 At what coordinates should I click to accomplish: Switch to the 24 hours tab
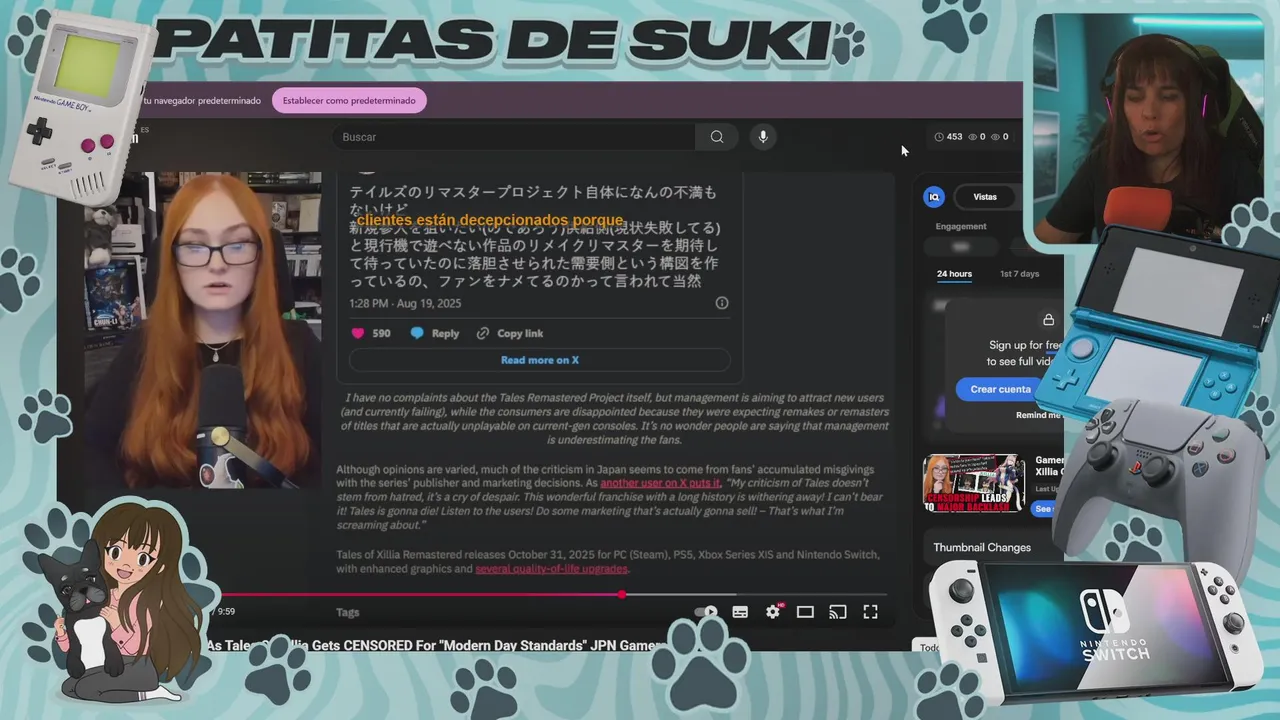click(x=954, y=274)
